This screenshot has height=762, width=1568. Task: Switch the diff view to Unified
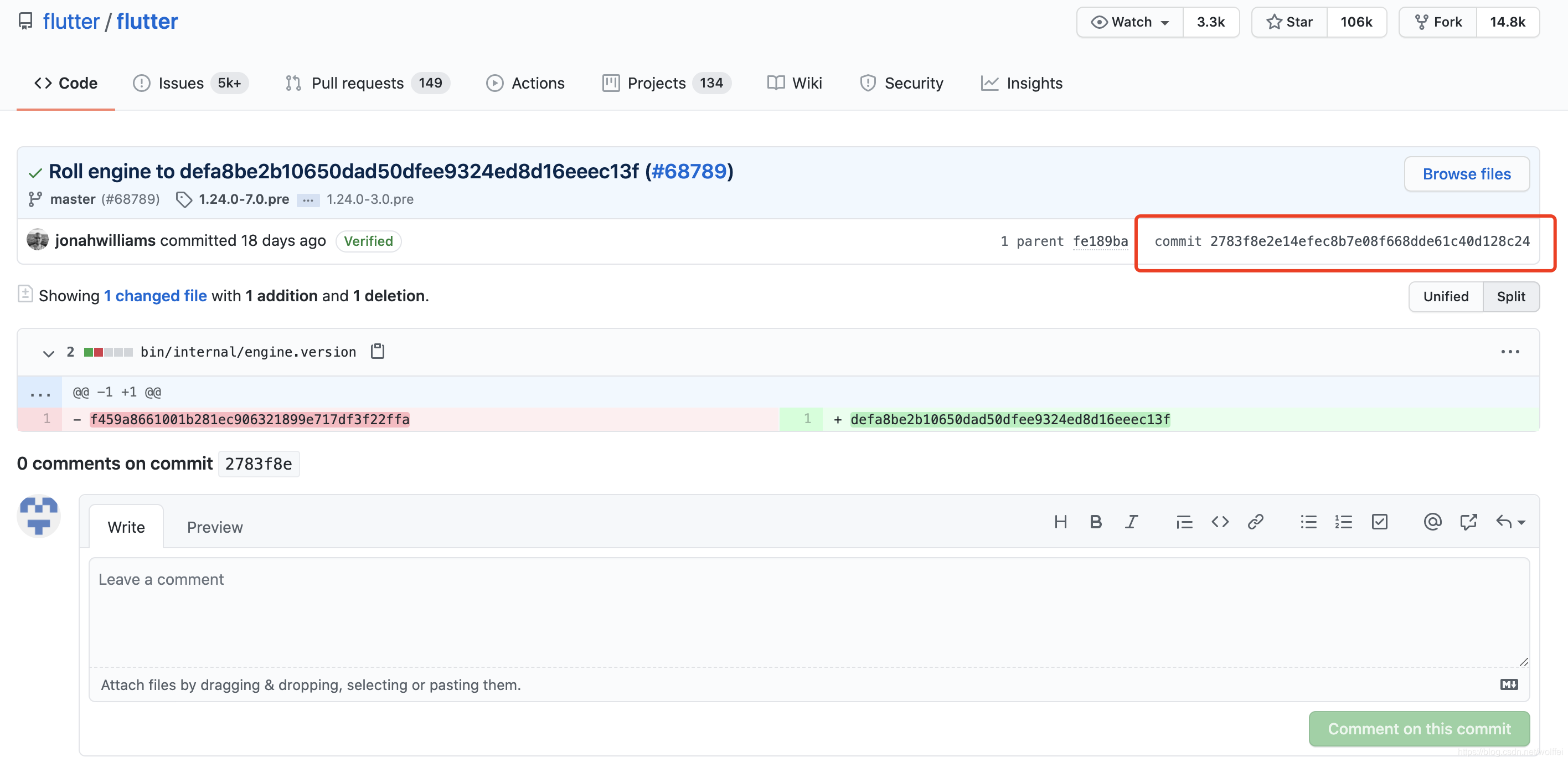pyautogui.click(x=1445, y=296)
